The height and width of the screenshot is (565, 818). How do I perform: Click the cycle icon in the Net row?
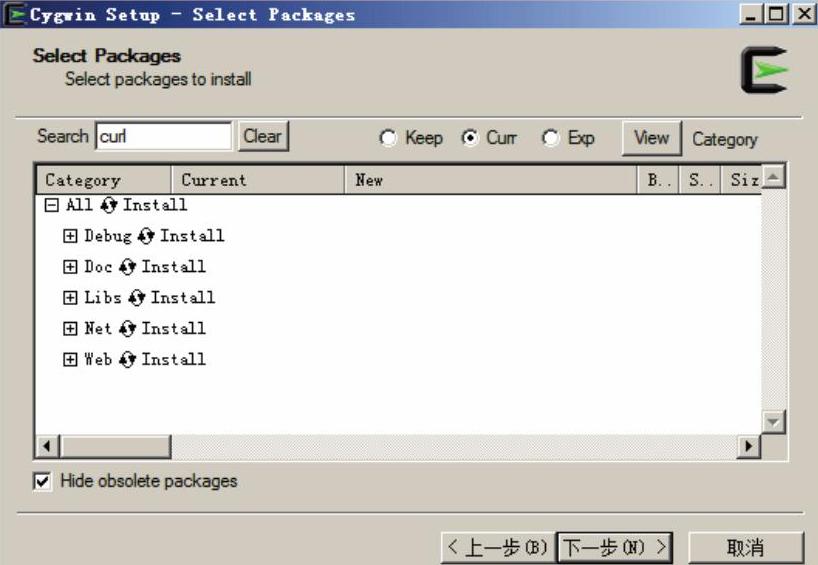coord(127,328)
